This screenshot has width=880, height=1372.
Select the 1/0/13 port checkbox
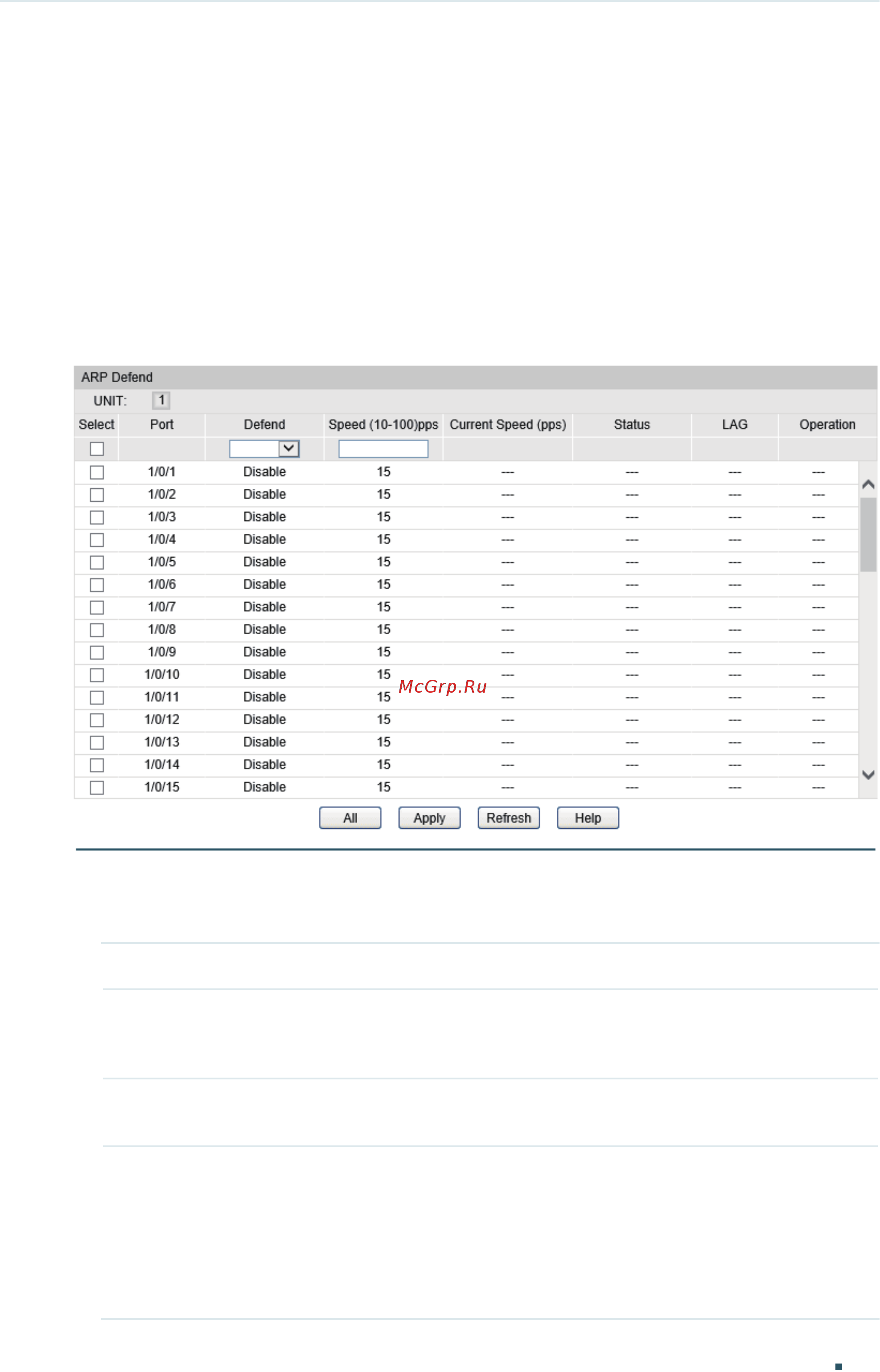tap(97, 743)
